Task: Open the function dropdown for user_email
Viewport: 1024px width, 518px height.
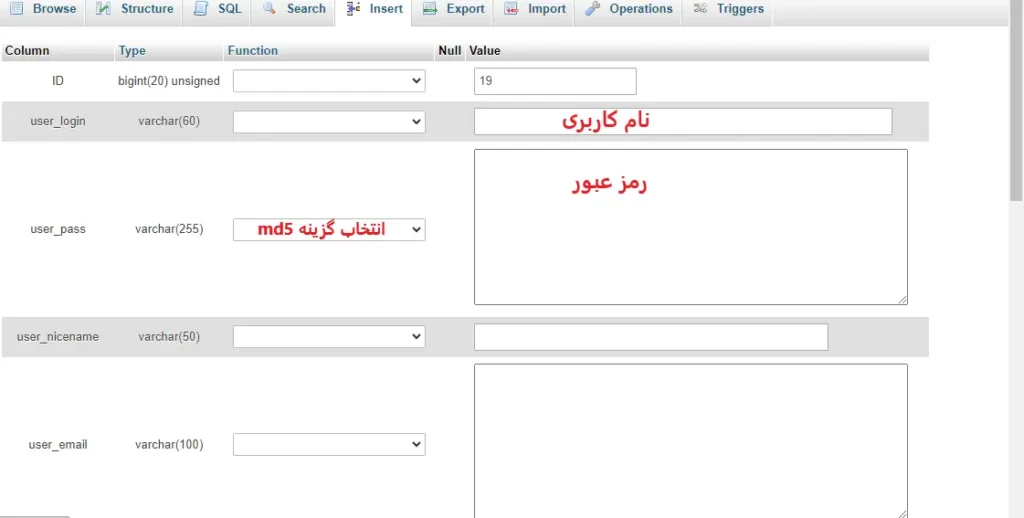Action: [329, 444]
